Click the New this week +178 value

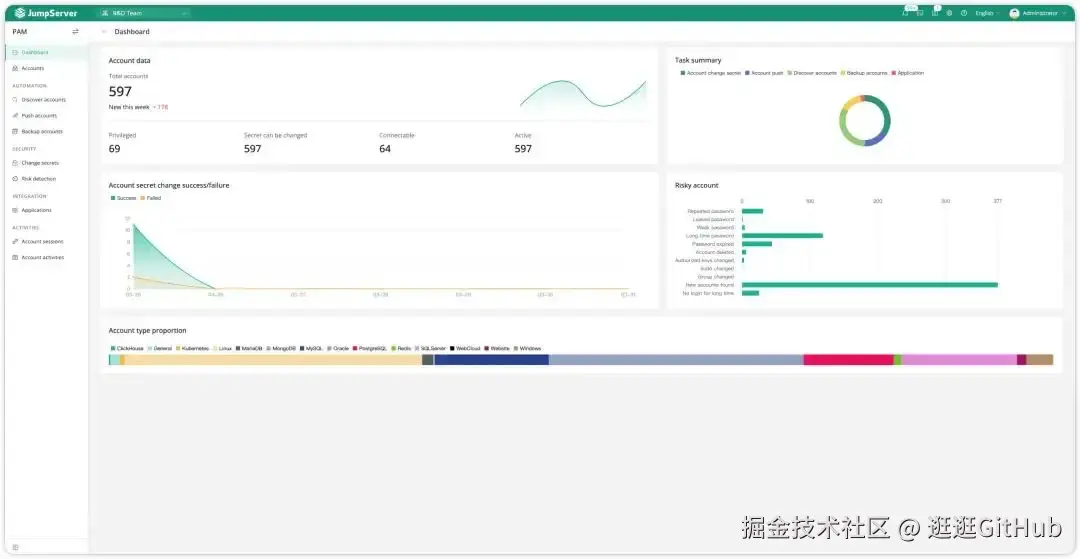160,107
